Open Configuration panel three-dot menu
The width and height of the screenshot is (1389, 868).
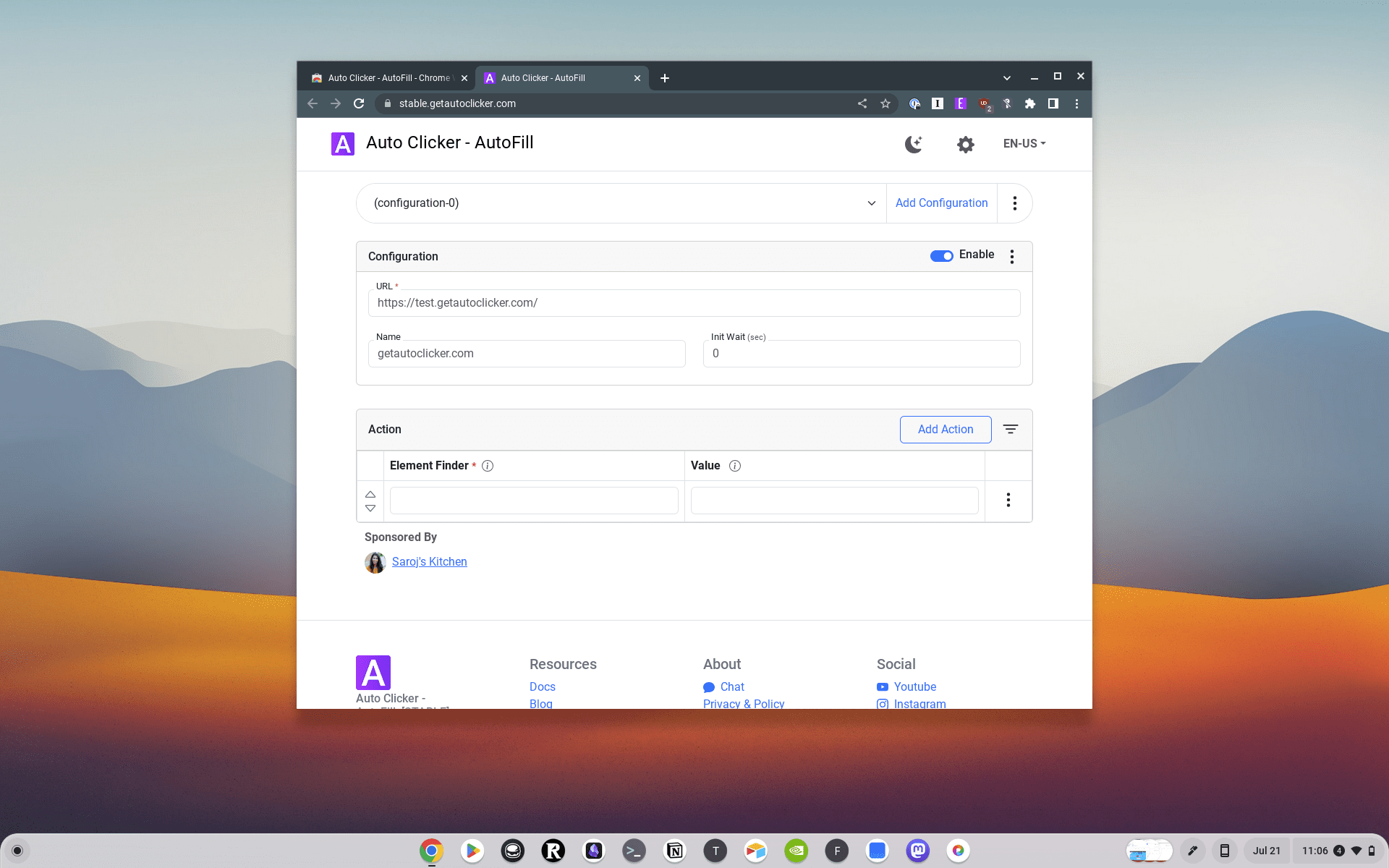[x=1012, y=257]
